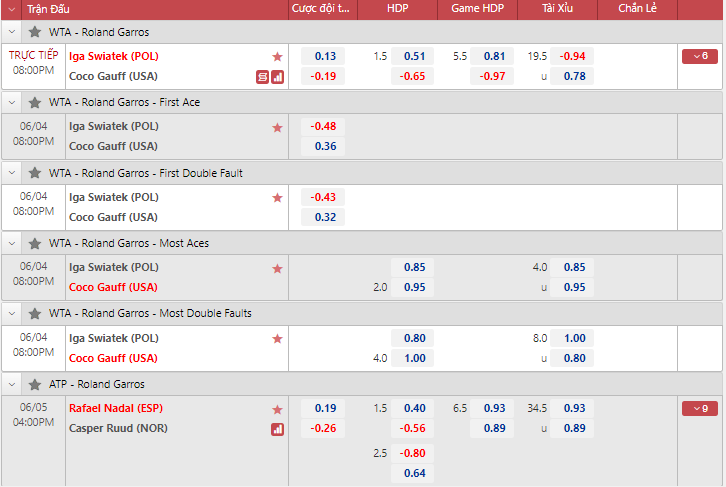Bet Gauff First Double Fault at 0.32

323,217
